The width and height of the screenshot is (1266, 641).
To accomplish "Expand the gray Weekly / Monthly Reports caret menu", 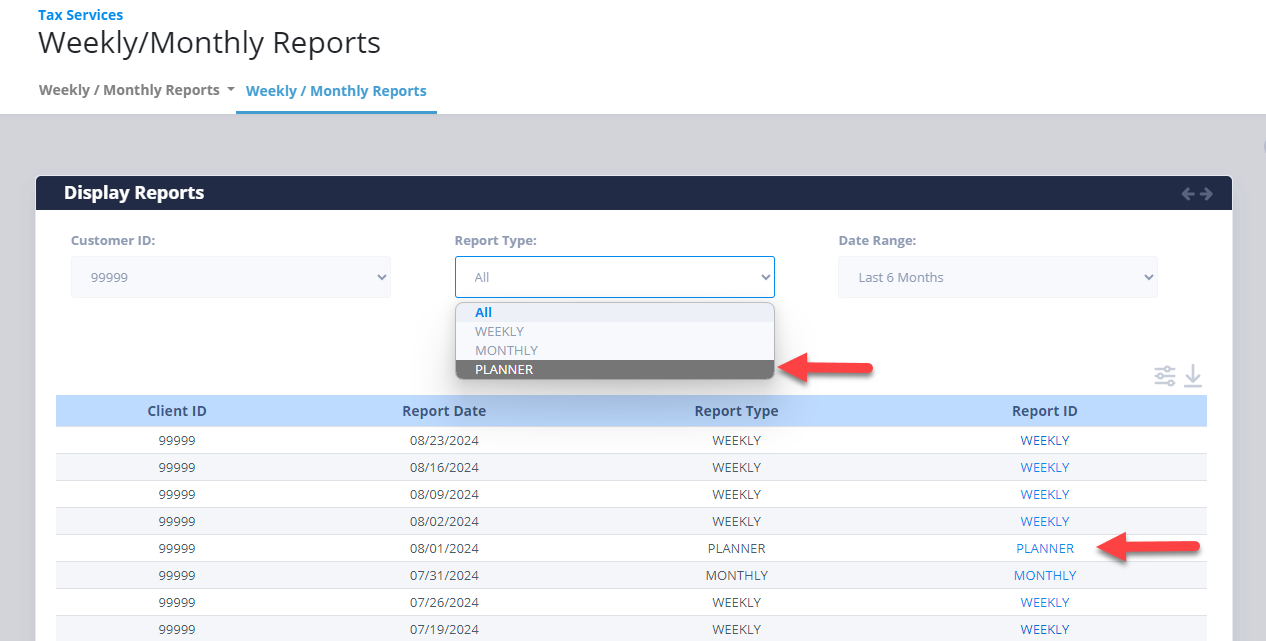I will 136,90.
